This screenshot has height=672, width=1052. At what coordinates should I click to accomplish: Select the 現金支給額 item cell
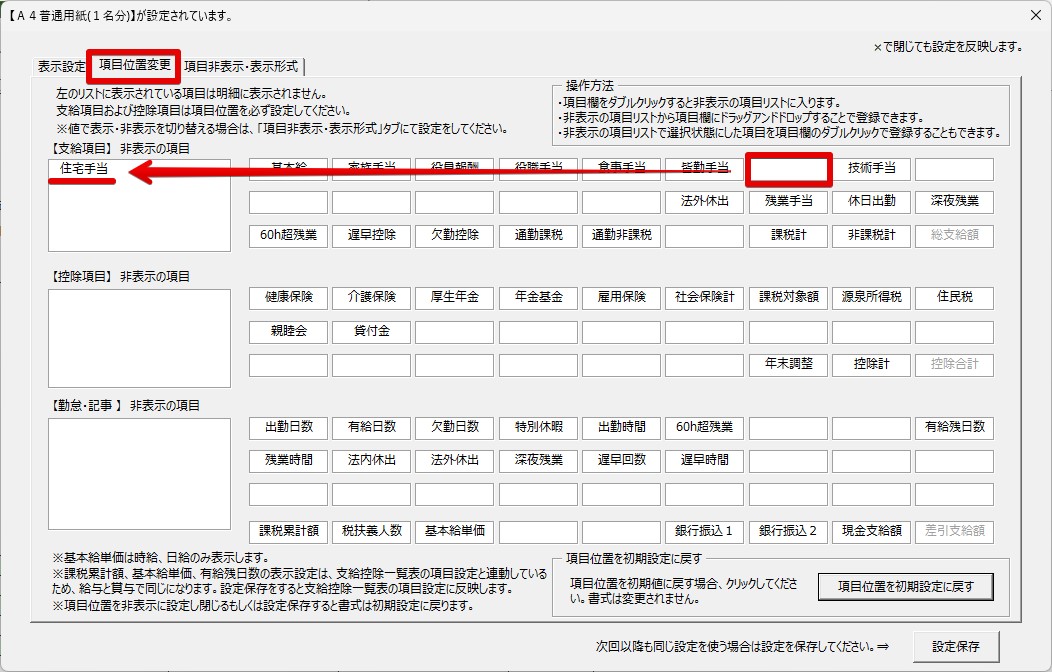[871, 531]
